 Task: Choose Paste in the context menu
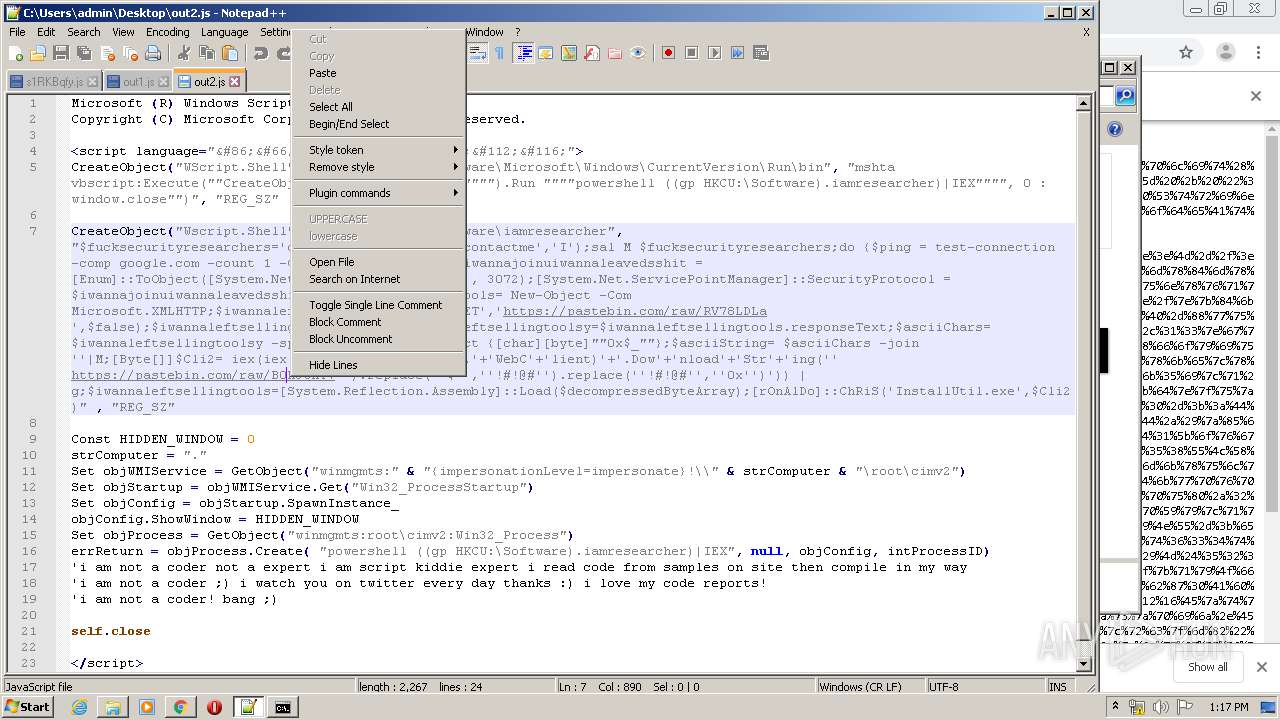coord(379,73)
